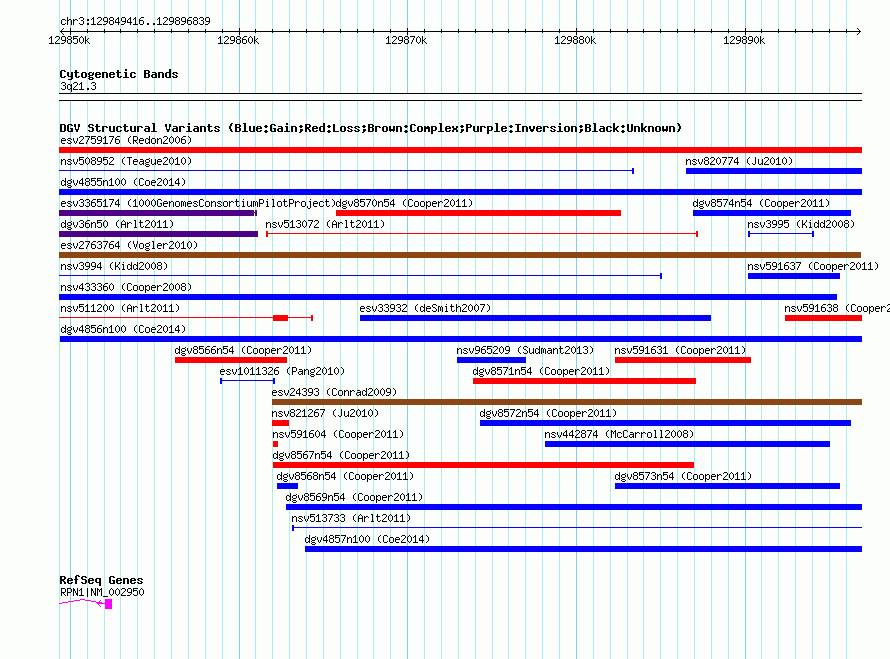Click esv3365174 (1000GenomesConsortiumPilotProject) label

(198, 203)
